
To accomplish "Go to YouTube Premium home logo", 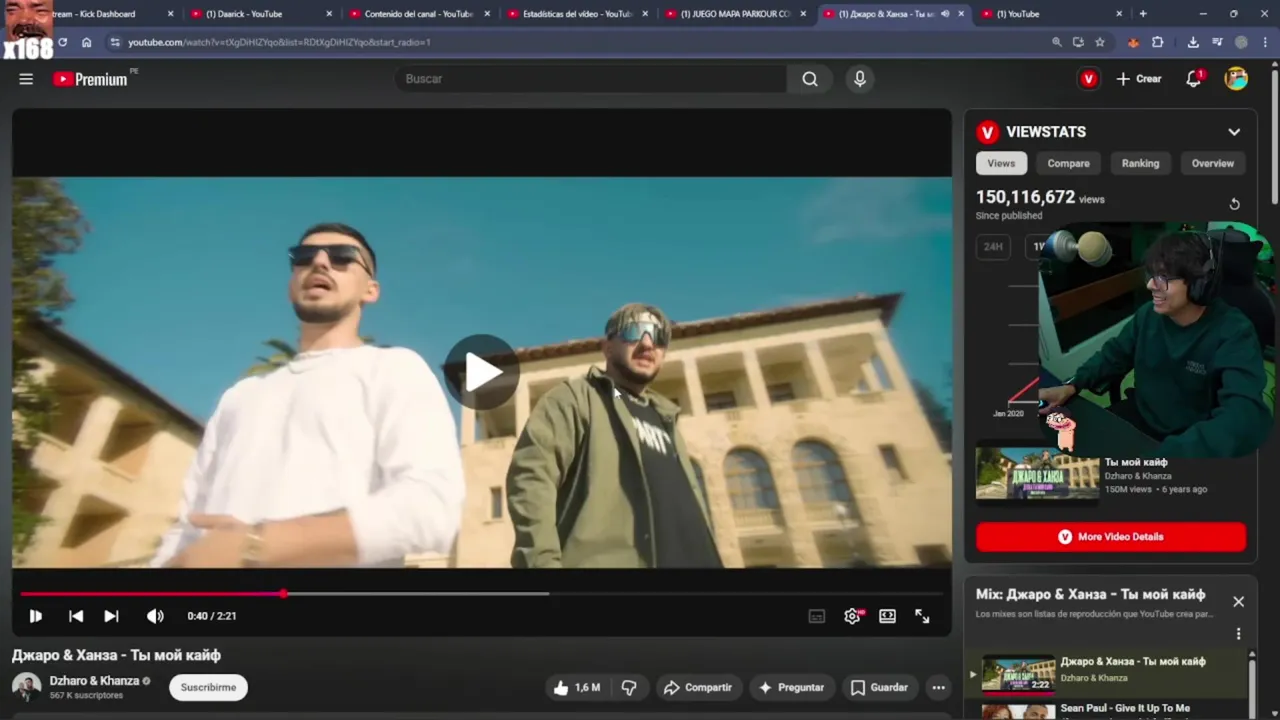I will [x=91, y=79].
